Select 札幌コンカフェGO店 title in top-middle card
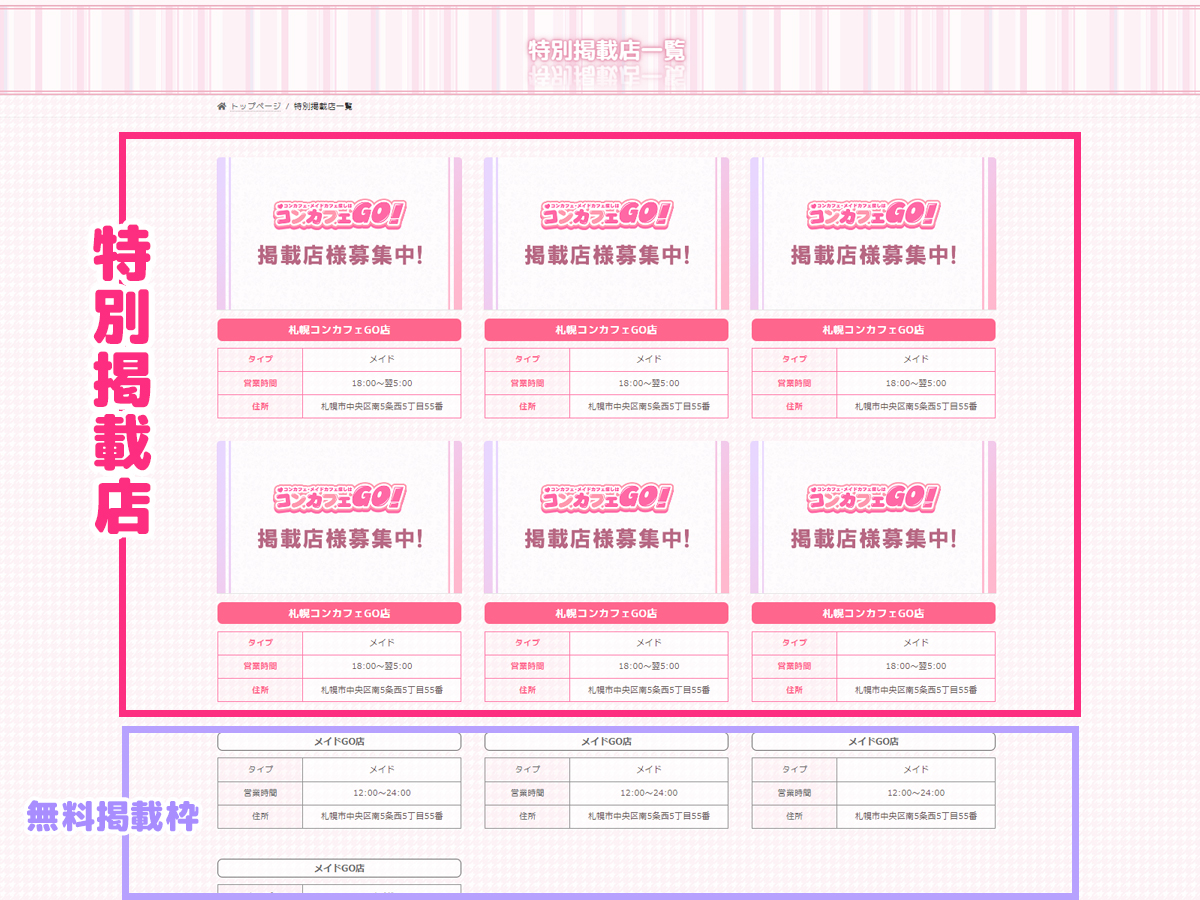The height and width of the screenshot is (900, 1200). coord(606,330)
